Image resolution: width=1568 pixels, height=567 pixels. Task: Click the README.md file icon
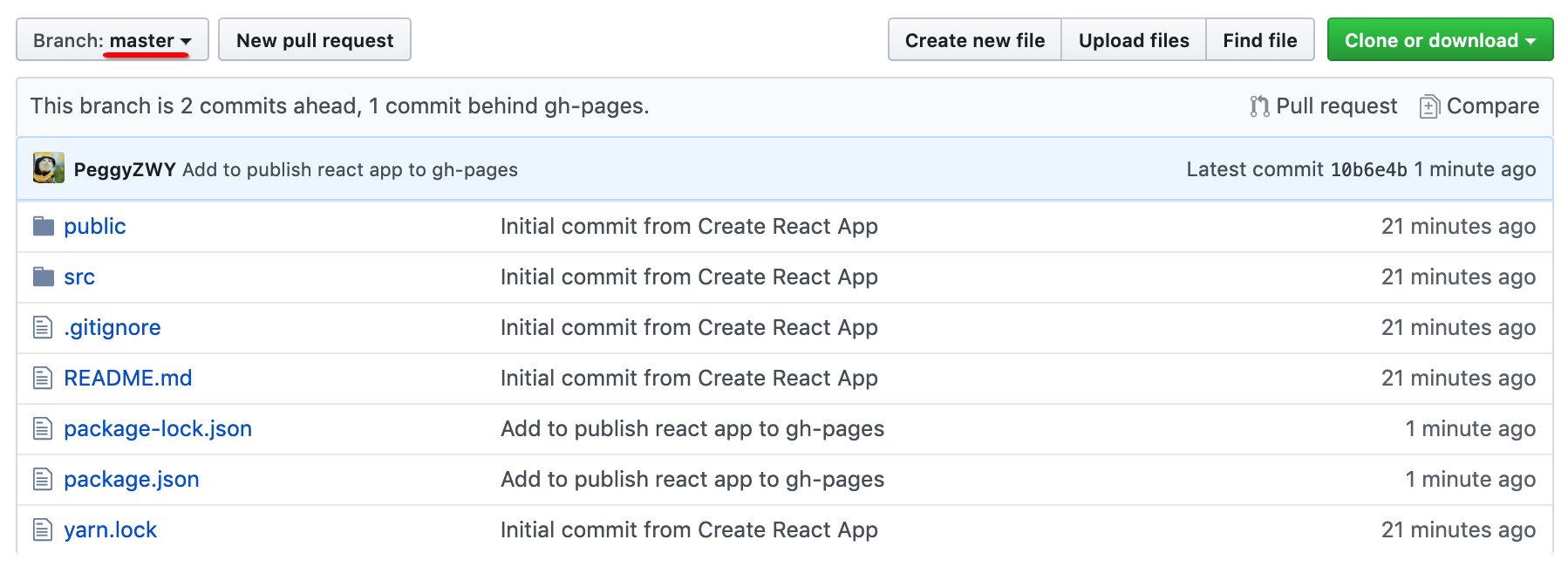click(x=43, y=379)
